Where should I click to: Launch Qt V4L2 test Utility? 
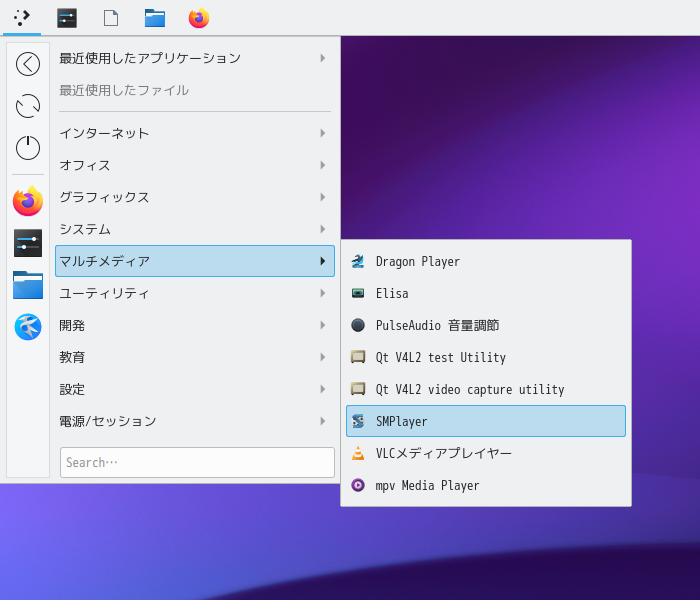(486, 357)
